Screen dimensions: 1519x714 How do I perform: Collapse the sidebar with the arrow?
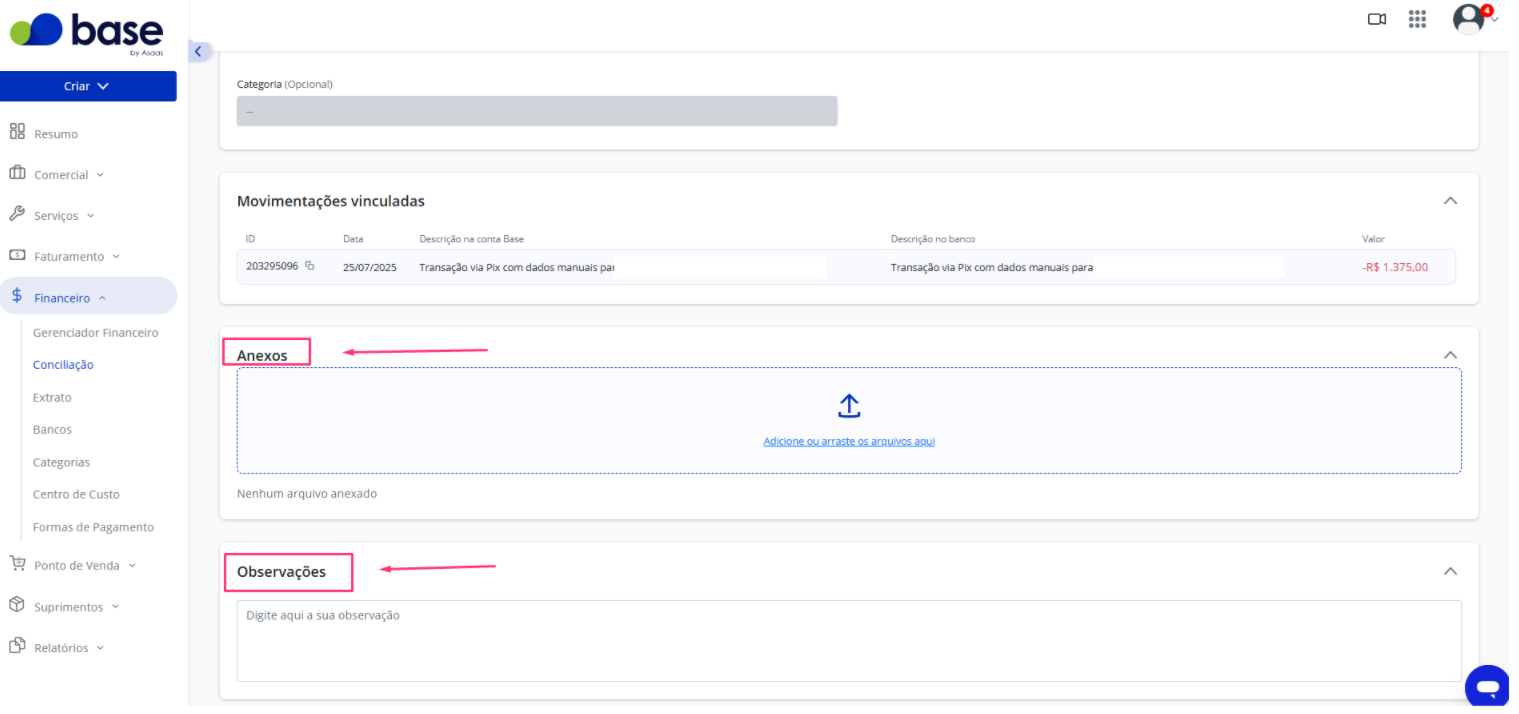198,51
